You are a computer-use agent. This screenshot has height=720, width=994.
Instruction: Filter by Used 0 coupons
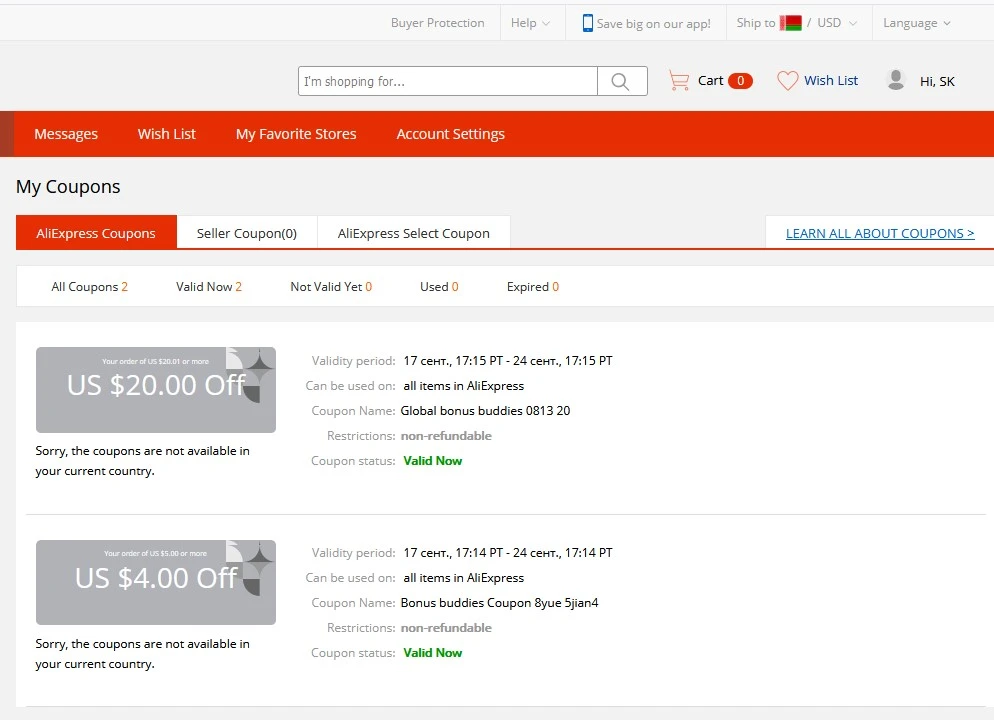click(439, 286)
